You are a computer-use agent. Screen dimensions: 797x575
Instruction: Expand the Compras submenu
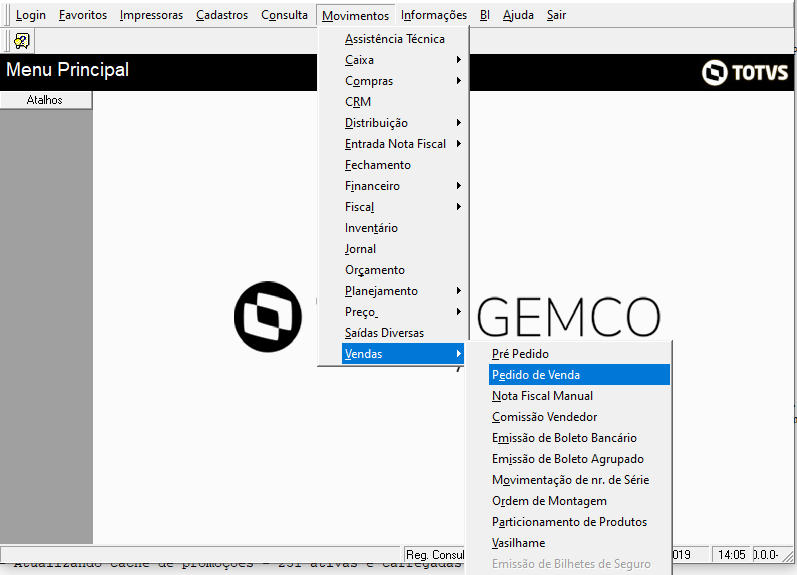tap(404, 81)
